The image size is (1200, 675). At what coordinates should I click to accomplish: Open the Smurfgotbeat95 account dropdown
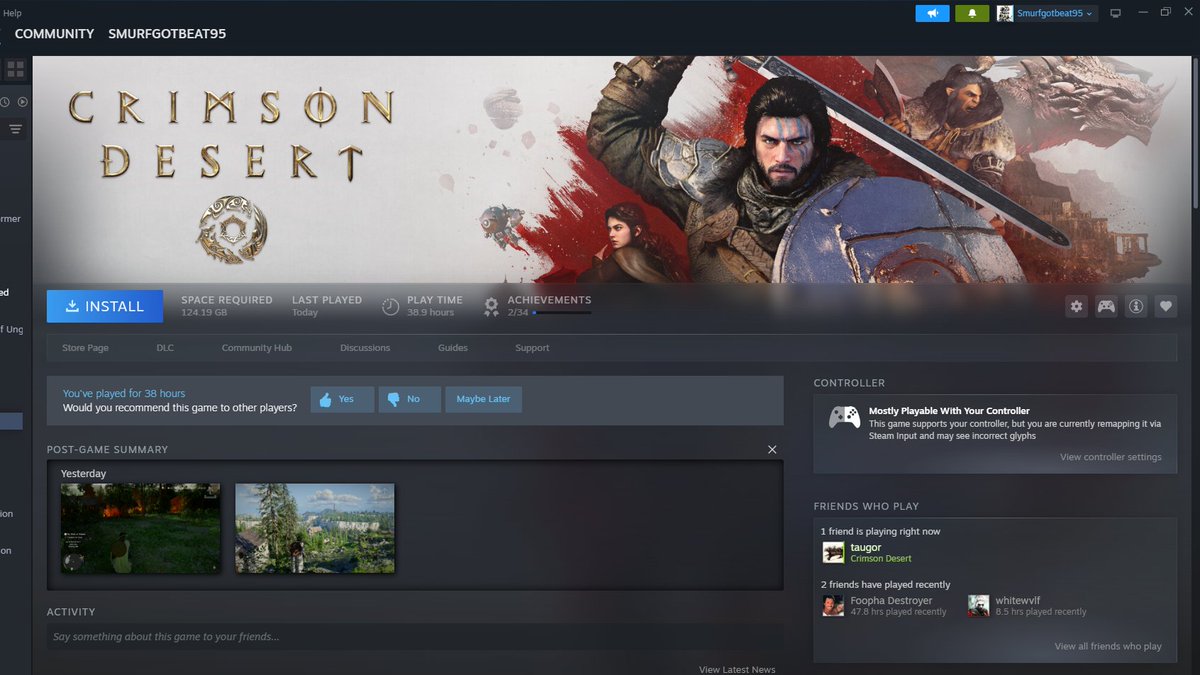(1056, 13)
